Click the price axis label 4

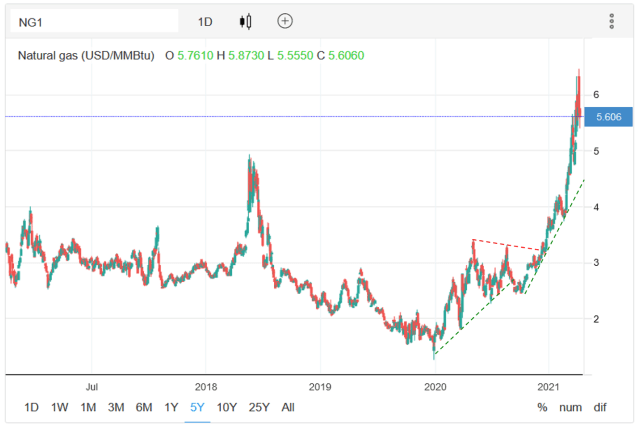click(596, 207)
